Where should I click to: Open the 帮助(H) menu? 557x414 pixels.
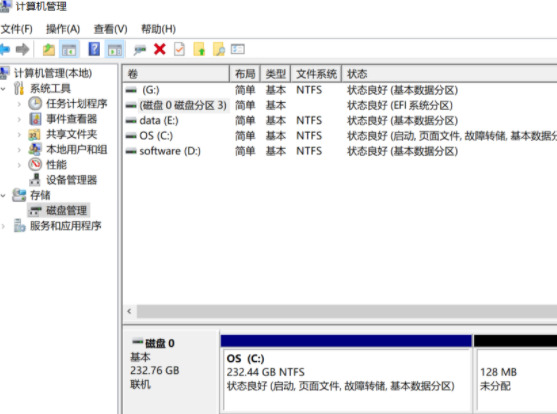click(x=158, y=29)
